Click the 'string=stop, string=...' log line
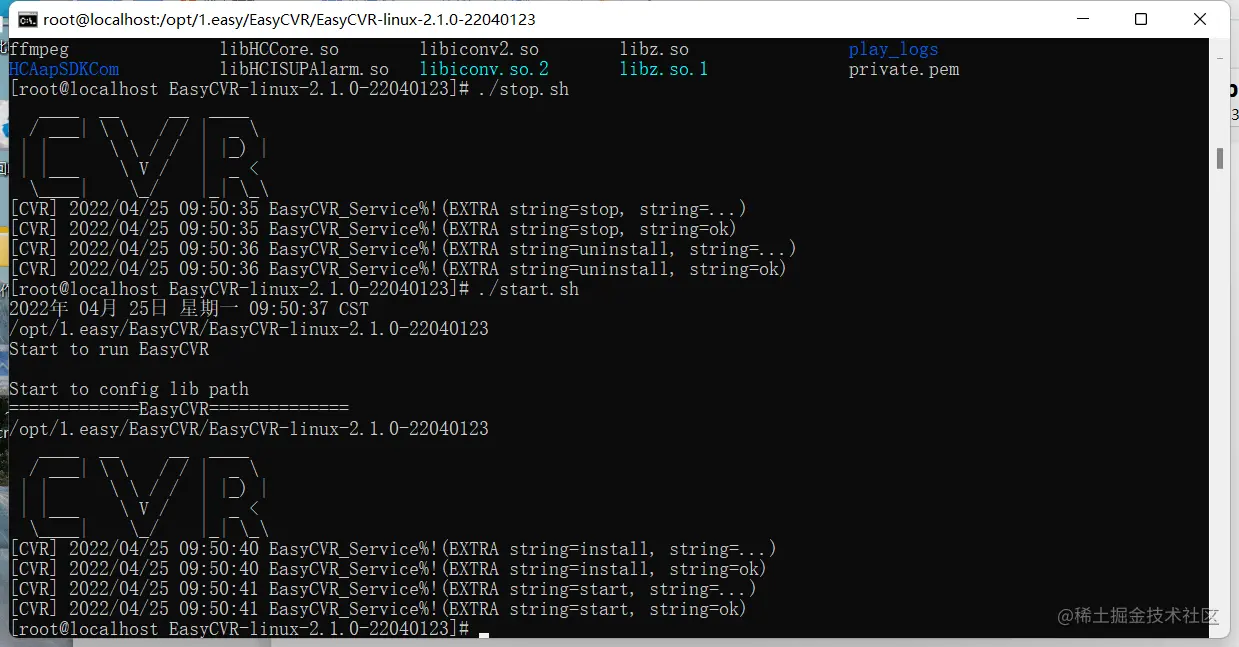The image size is (1239, 647). tap(378, 209)
